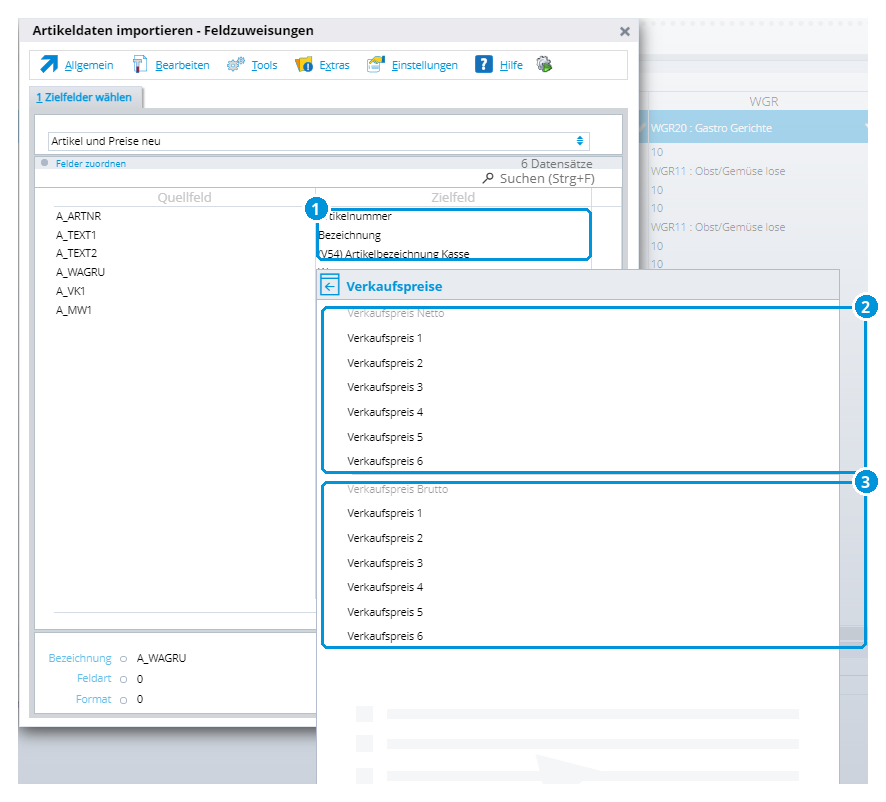Choose Verkaufspreis 1 under Verkaufspreis Netto
Viewport: 886px width, 802px height.
point(385,338)
